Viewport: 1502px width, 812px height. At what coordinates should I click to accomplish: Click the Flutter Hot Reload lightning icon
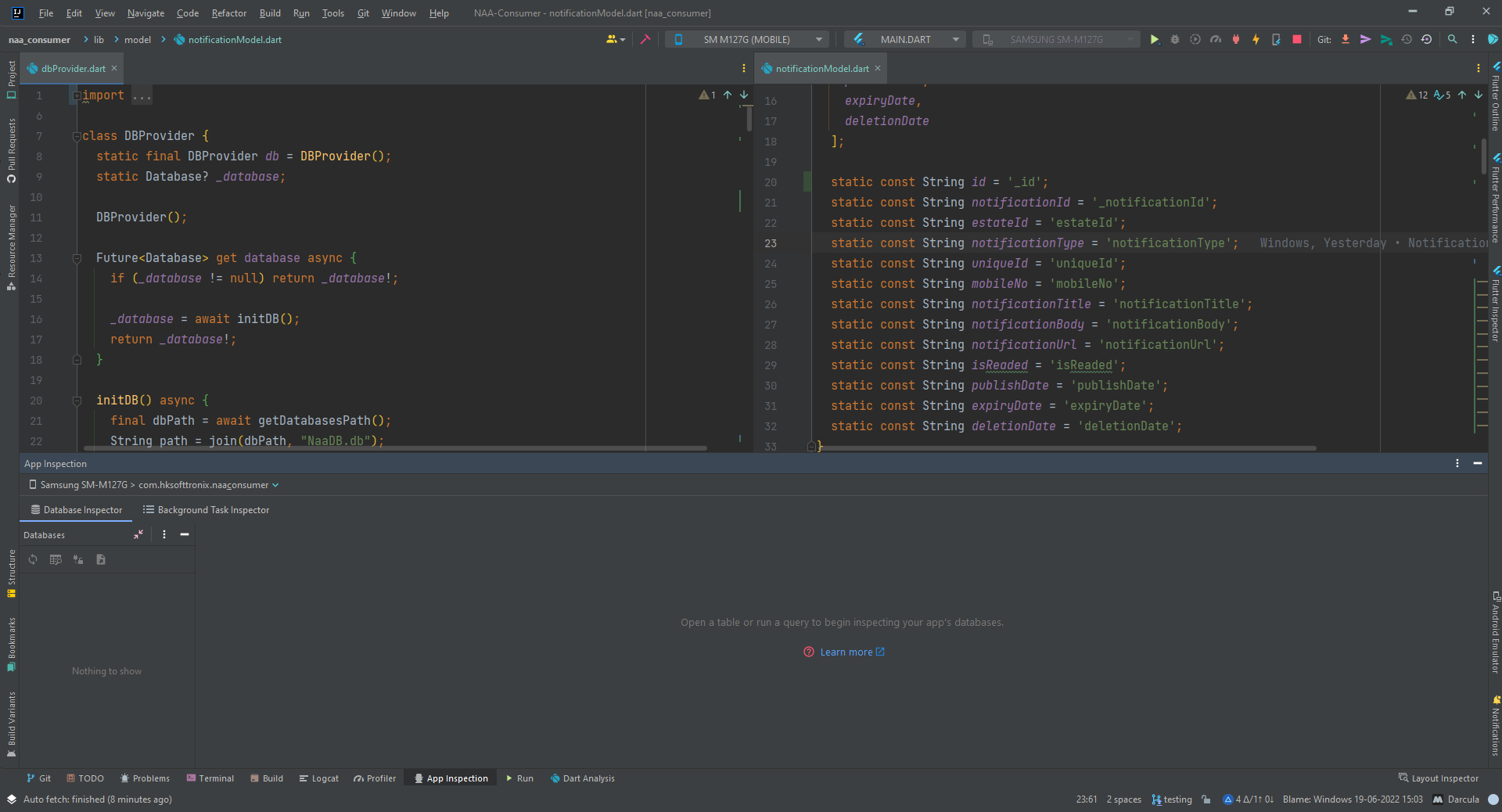(1256, 40)
